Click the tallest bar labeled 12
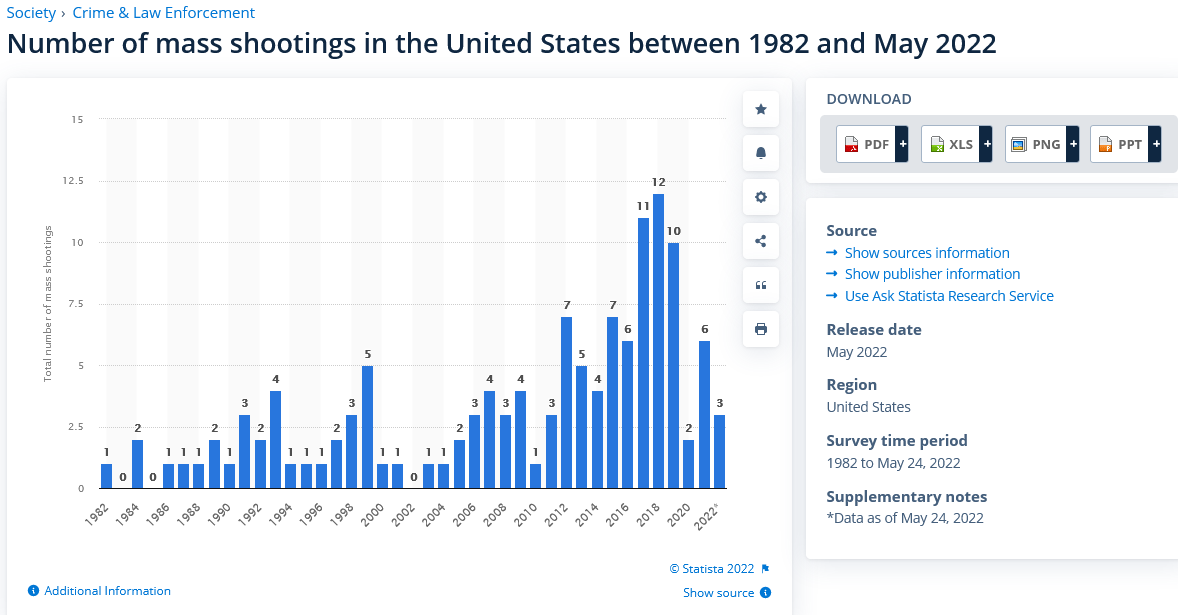Screen dimensions: 1178x615 coord(658,340)
